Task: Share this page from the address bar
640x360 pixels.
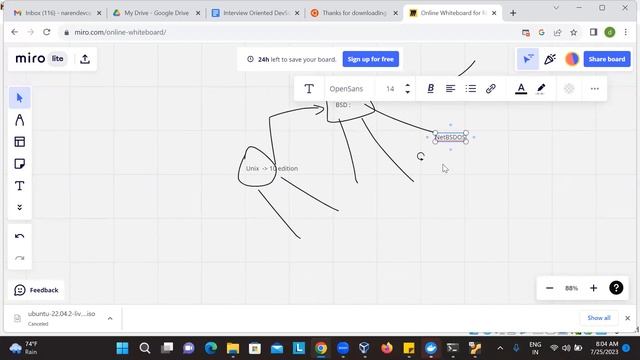Action: (x=558, y=32)
